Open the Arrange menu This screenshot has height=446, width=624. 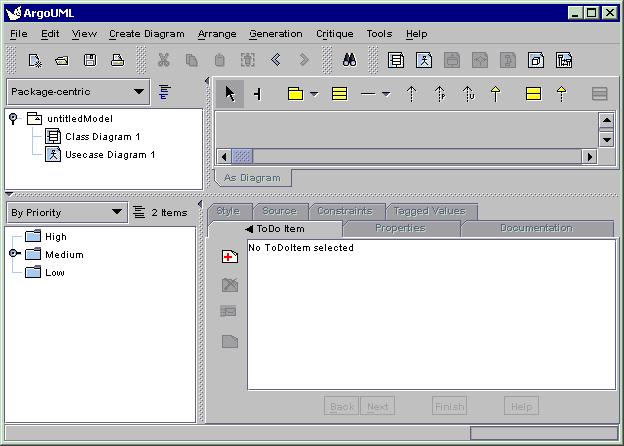[x=217, y=34]
